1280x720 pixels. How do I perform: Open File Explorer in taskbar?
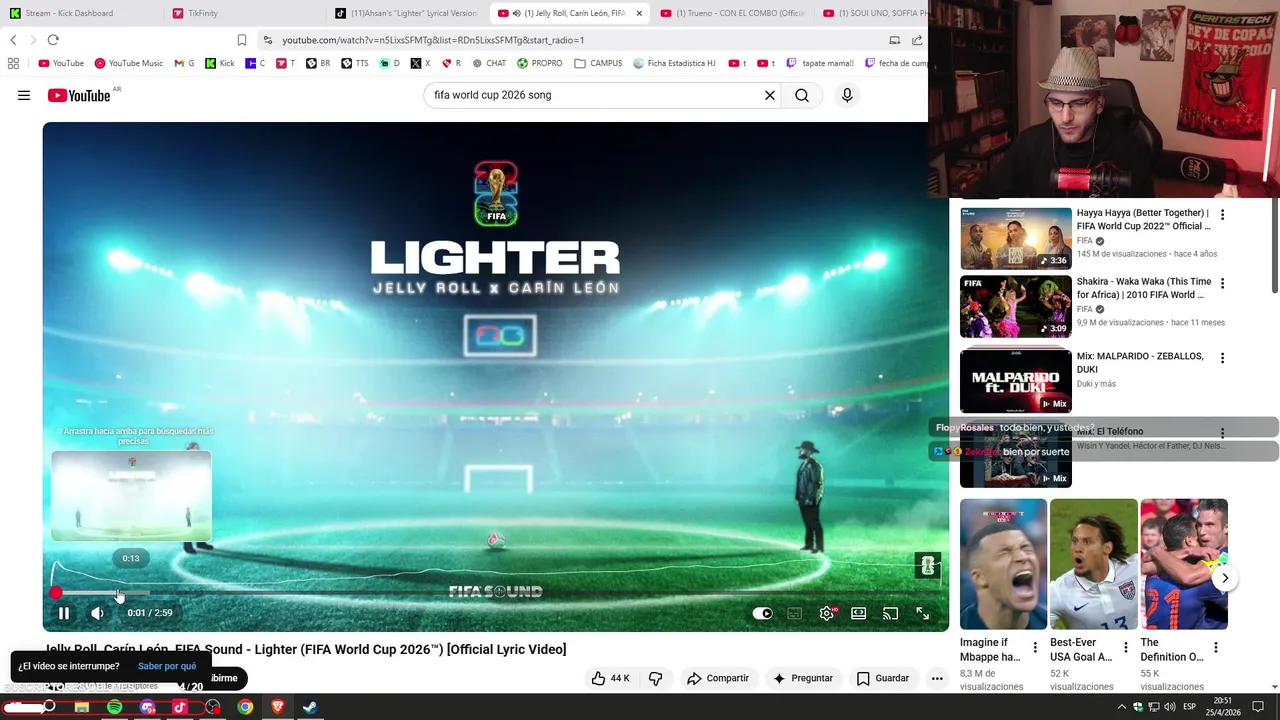pyautogui.click(x=82, y=707)
